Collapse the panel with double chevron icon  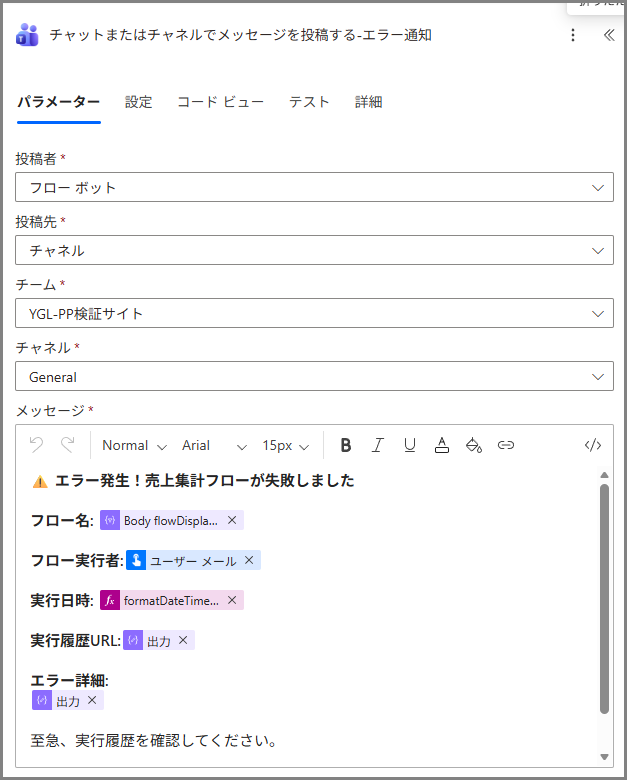608,35
